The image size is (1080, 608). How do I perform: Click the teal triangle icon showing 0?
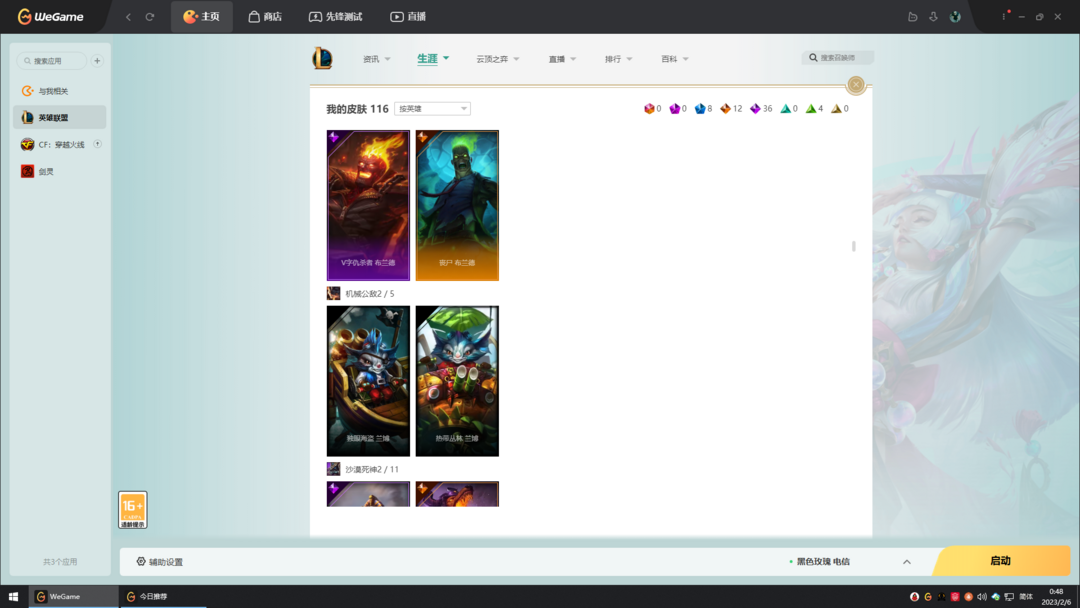pos(785,109)
